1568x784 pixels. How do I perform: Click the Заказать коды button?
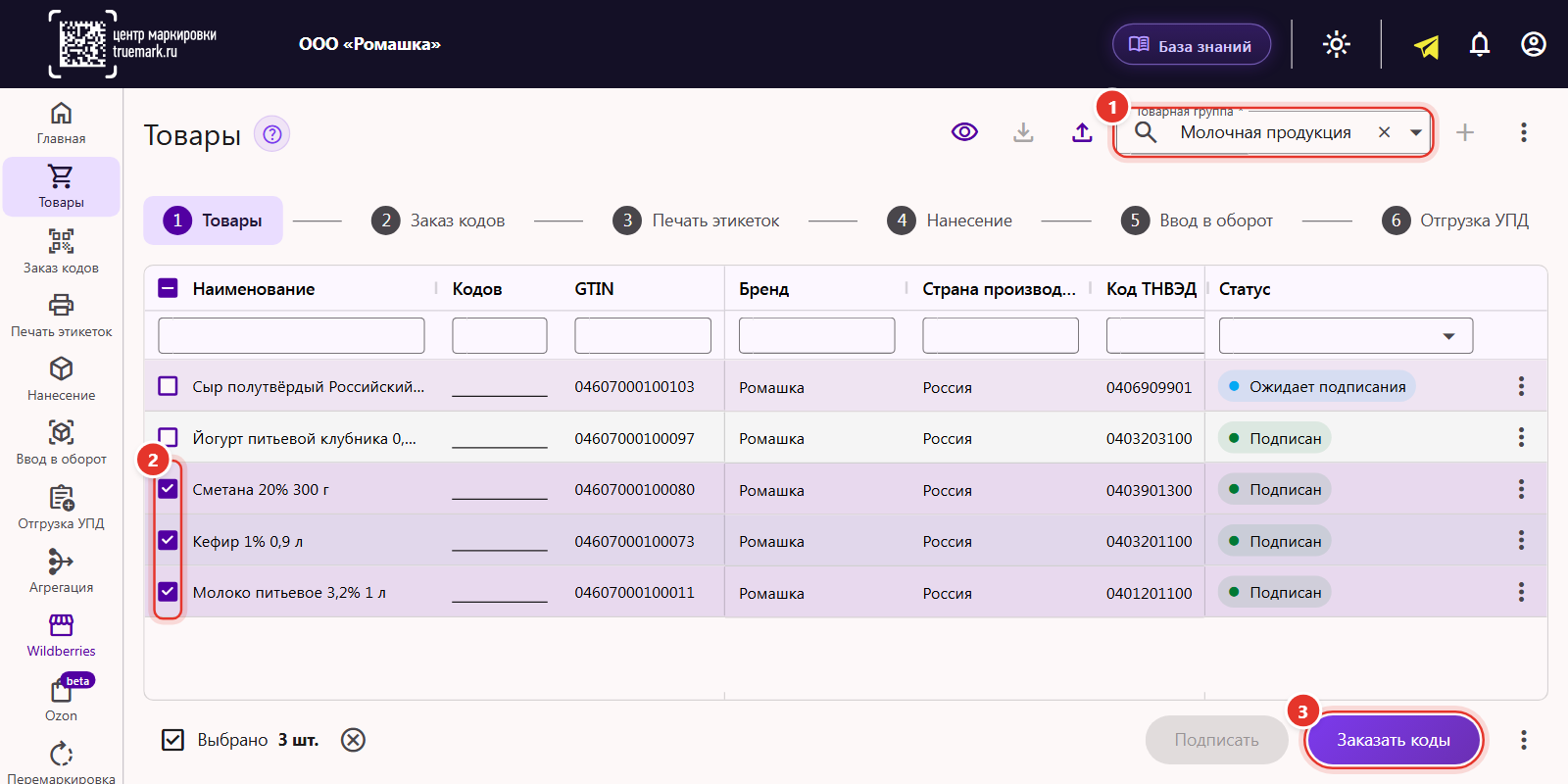(1394, 740)
